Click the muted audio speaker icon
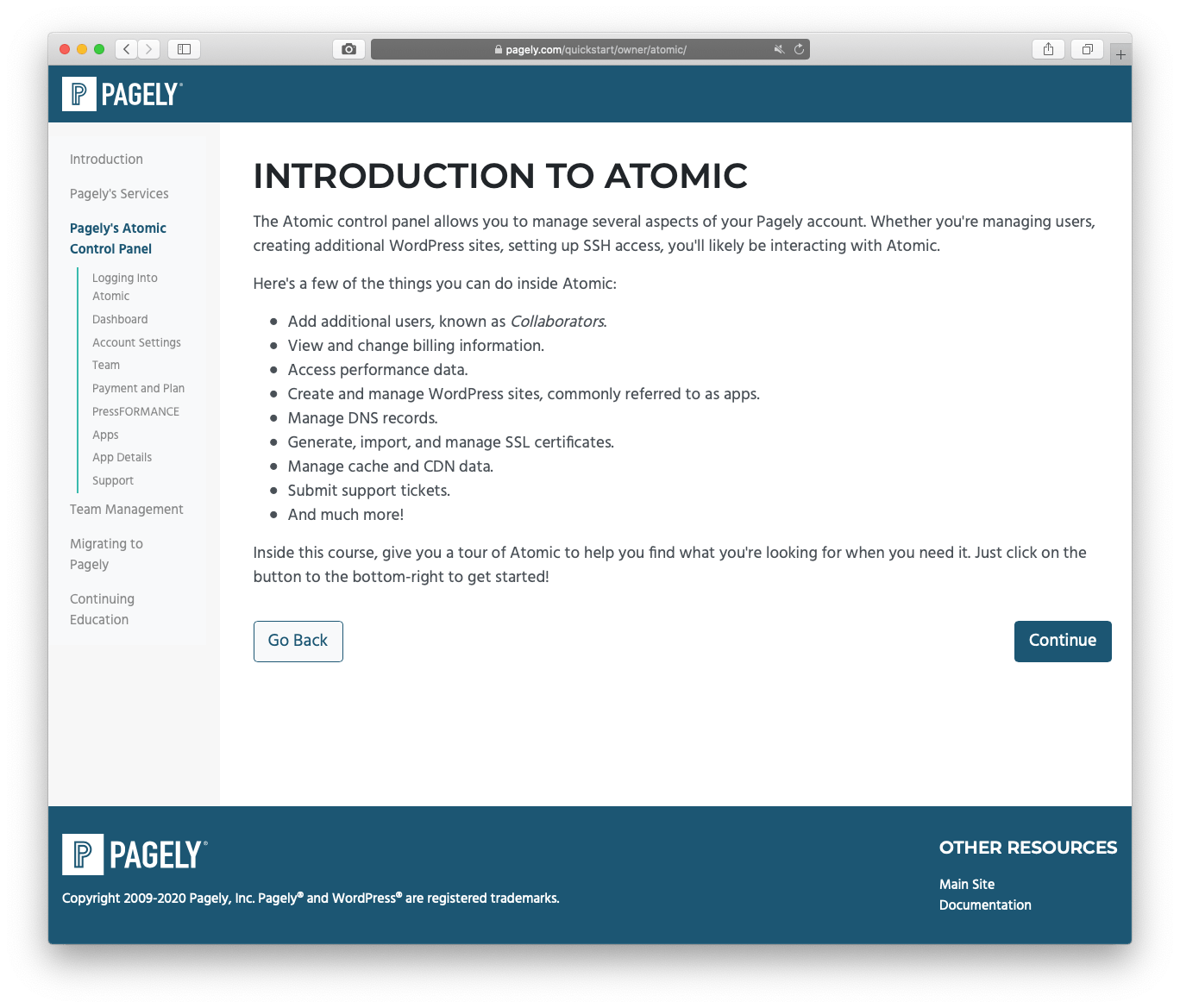 click(779, 49)
